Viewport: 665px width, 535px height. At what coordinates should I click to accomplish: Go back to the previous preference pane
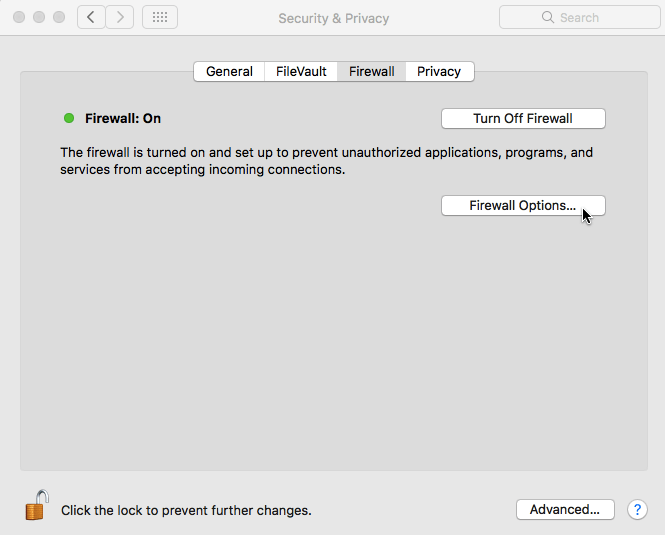point(91,17)
